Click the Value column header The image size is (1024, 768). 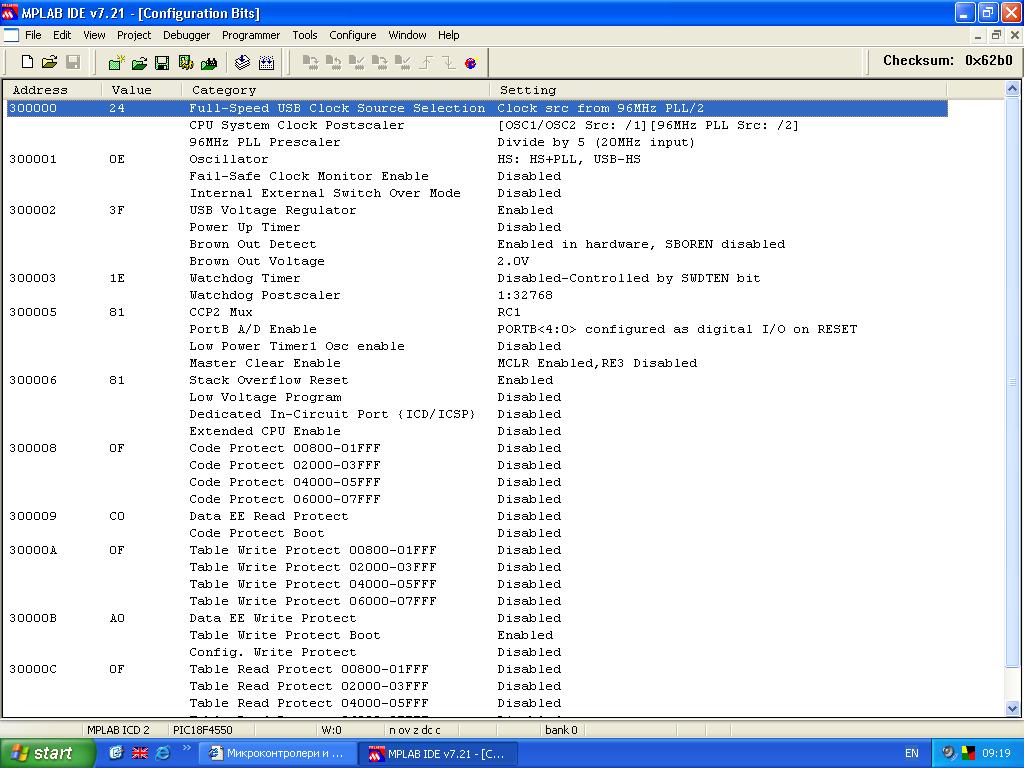pyautogui.click(x=141, y=90)
